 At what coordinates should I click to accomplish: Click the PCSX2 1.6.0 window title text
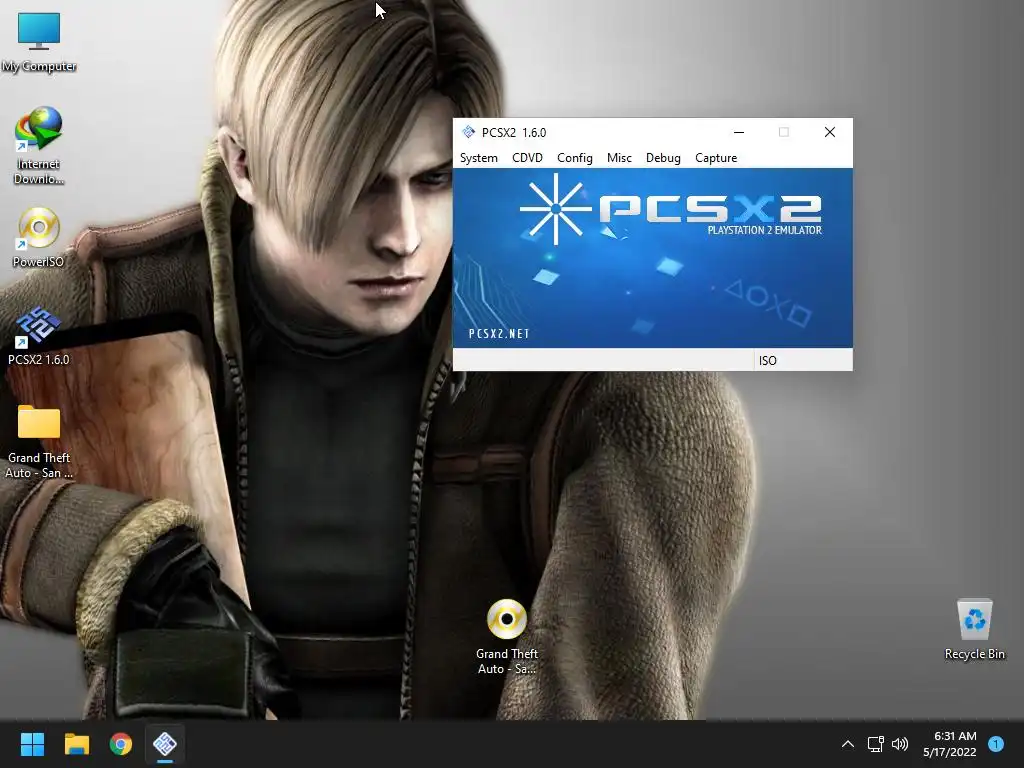click(514, 133)
